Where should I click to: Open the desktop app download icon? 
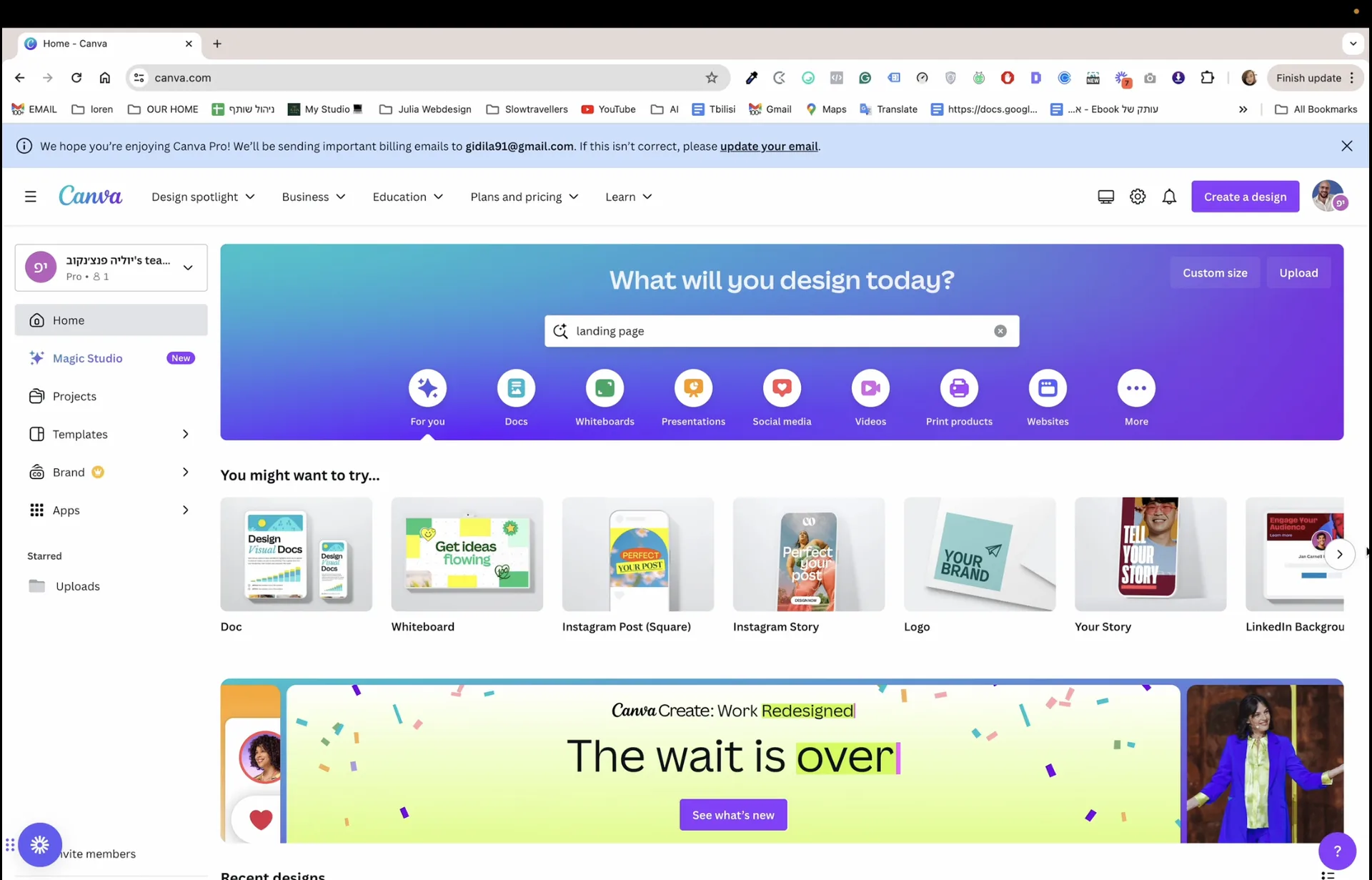coord(1105,197)
